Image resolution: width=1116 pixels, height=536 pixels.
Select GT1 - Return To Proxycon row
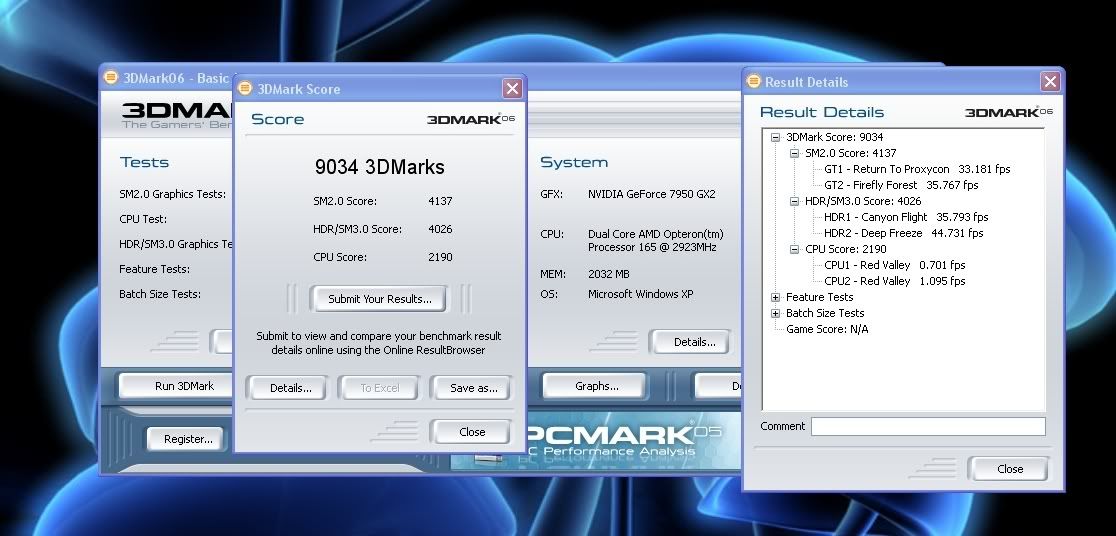[917, 169]
